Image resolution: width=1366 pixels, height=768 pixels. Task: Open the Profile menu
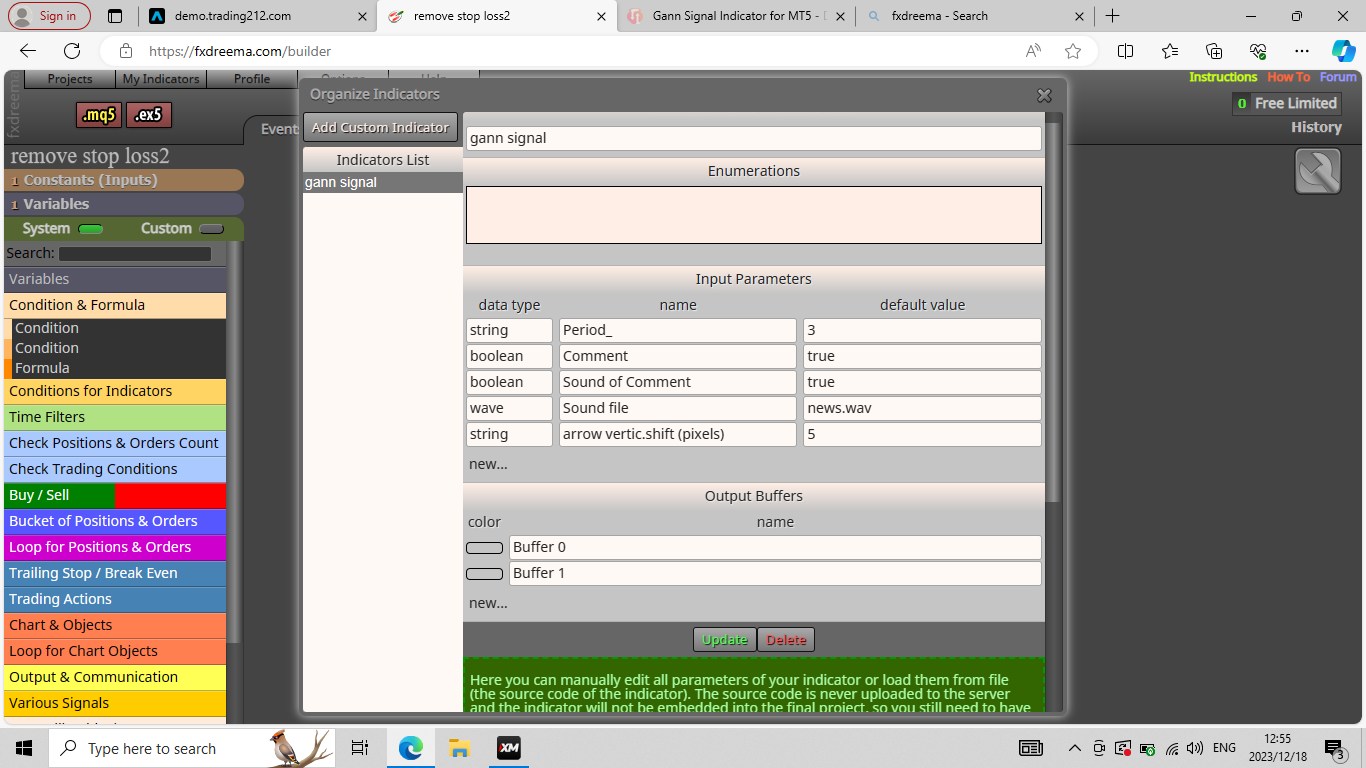(252, 79)
